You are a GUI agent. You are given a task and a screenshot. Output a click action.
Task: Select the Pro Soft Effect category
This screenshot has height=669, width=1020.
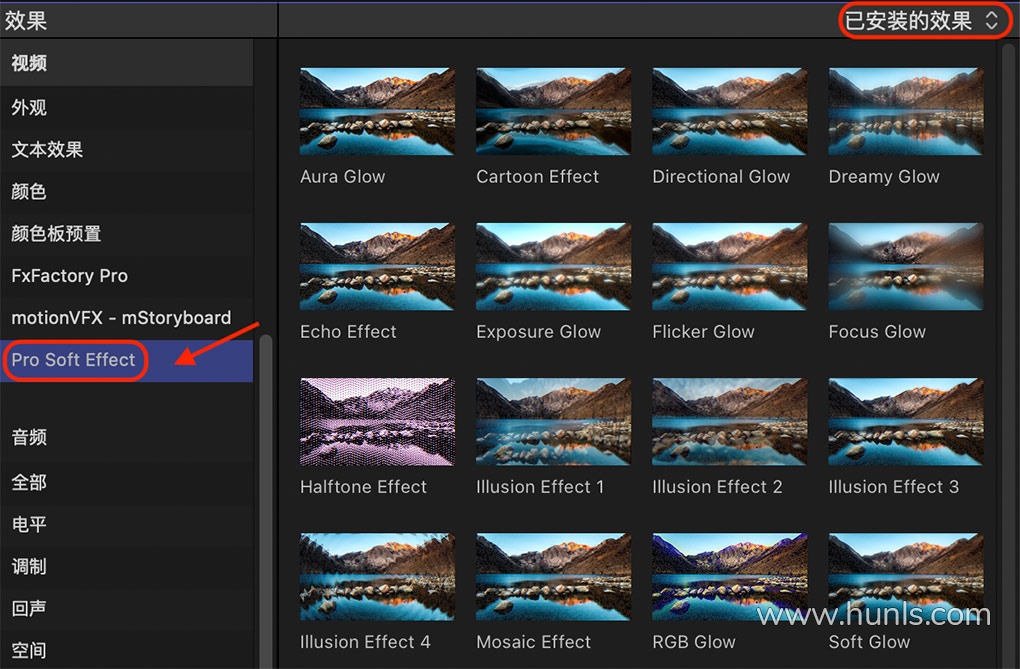pyautogui.click(x=126, y=360)
